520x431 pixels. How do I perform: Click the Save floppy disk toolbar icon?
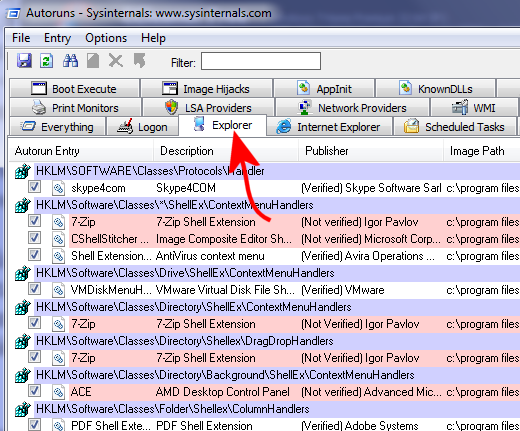pos(24,61)
